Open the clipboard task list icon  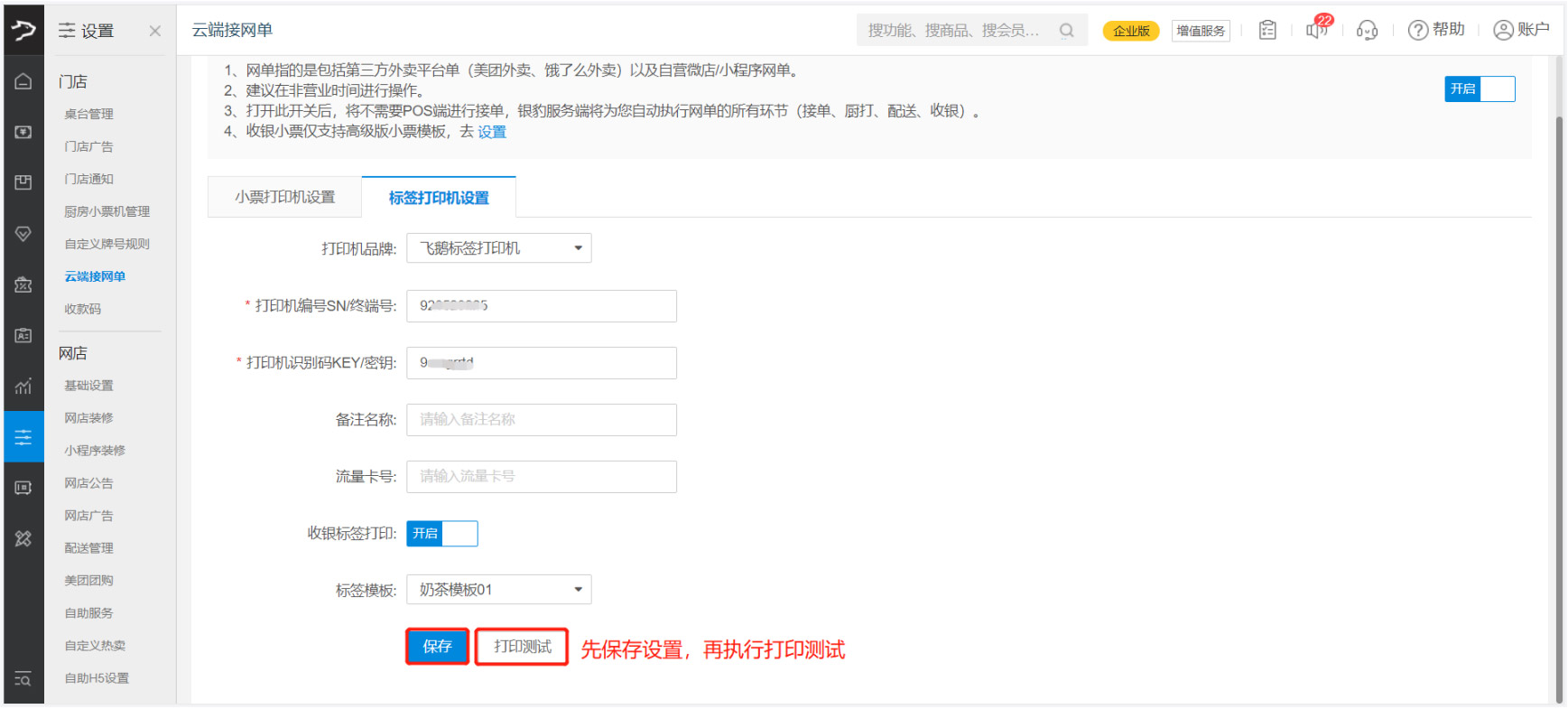1267,31
